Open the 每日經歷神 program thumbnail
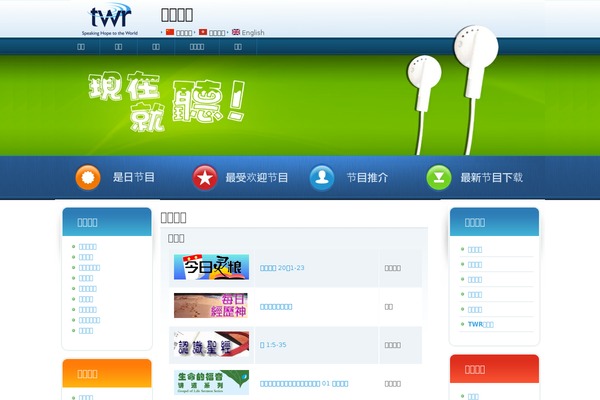Viewport: 600px width, 400px height. 211,305
